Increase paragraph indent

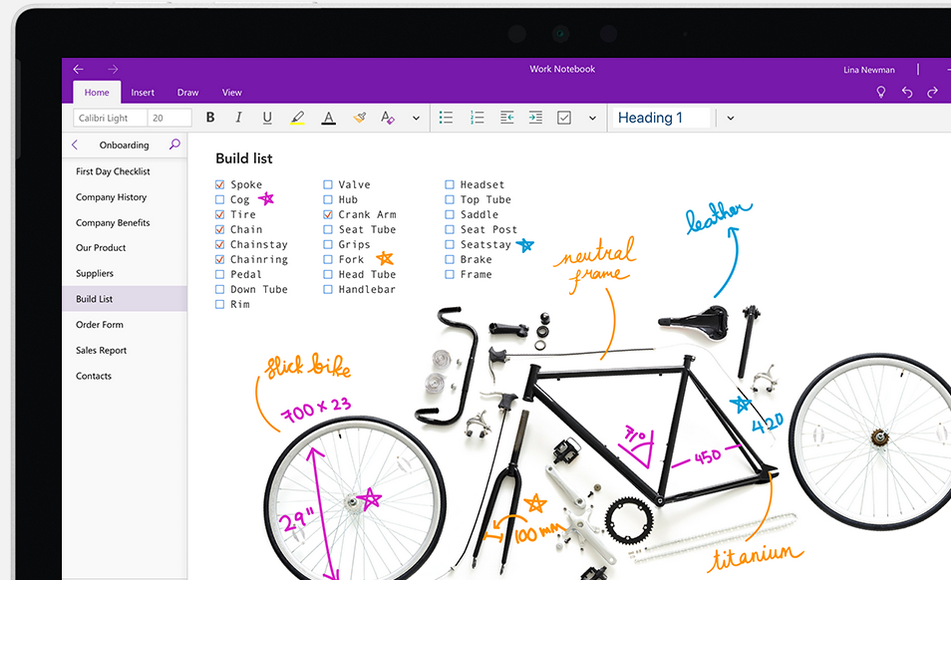click(535, 118)
